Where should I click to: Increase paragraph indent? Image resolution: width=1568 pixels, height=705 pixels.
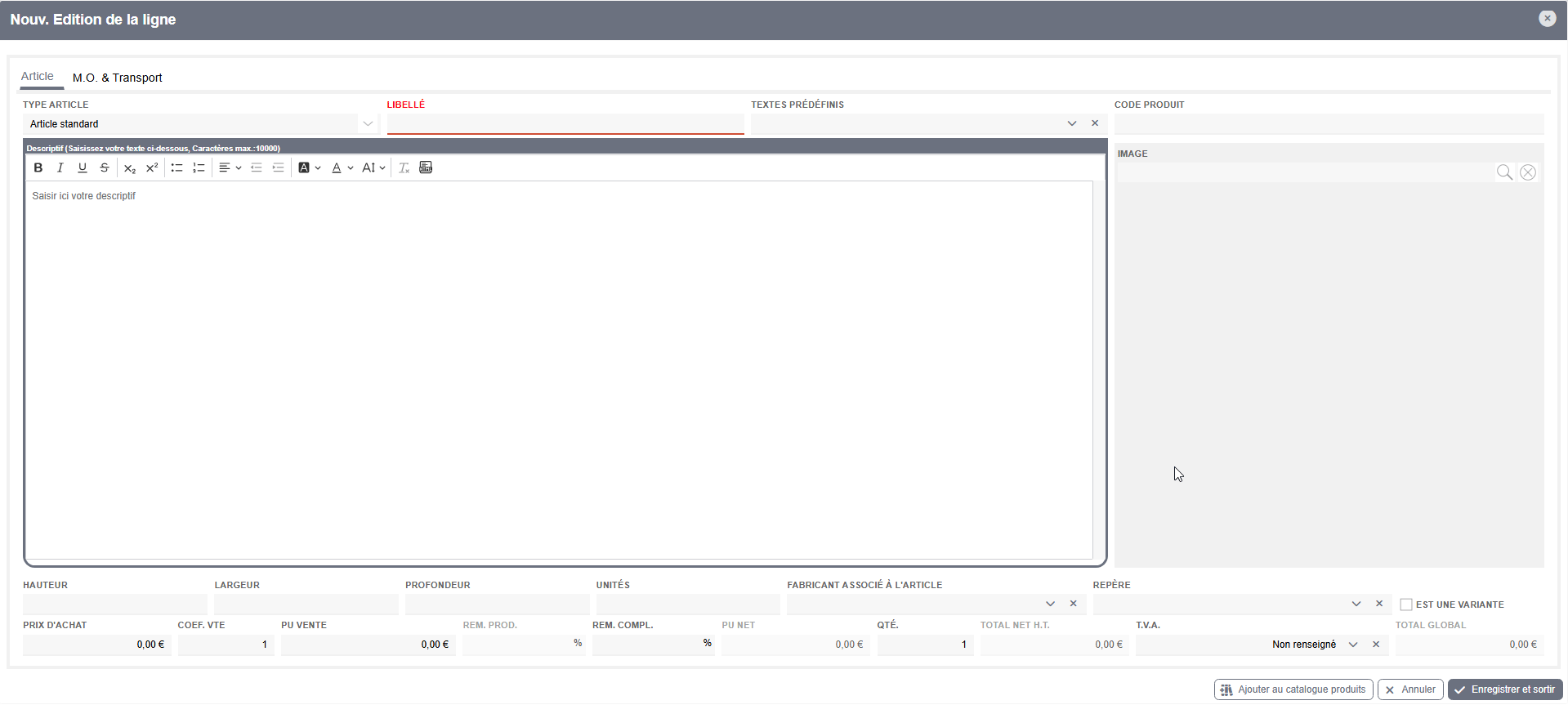point(278,167)
